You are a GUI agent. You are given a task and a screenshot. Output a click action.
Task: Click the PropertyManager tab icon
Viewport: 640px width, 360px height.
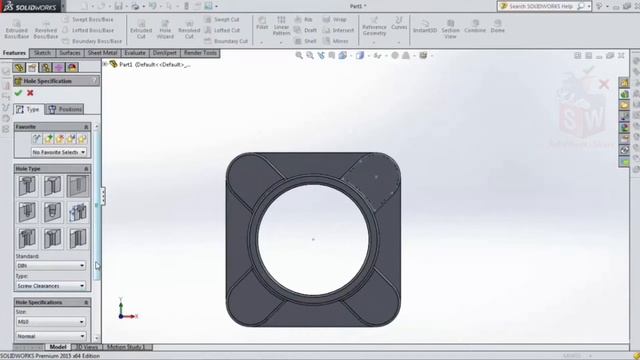(32, 67)
